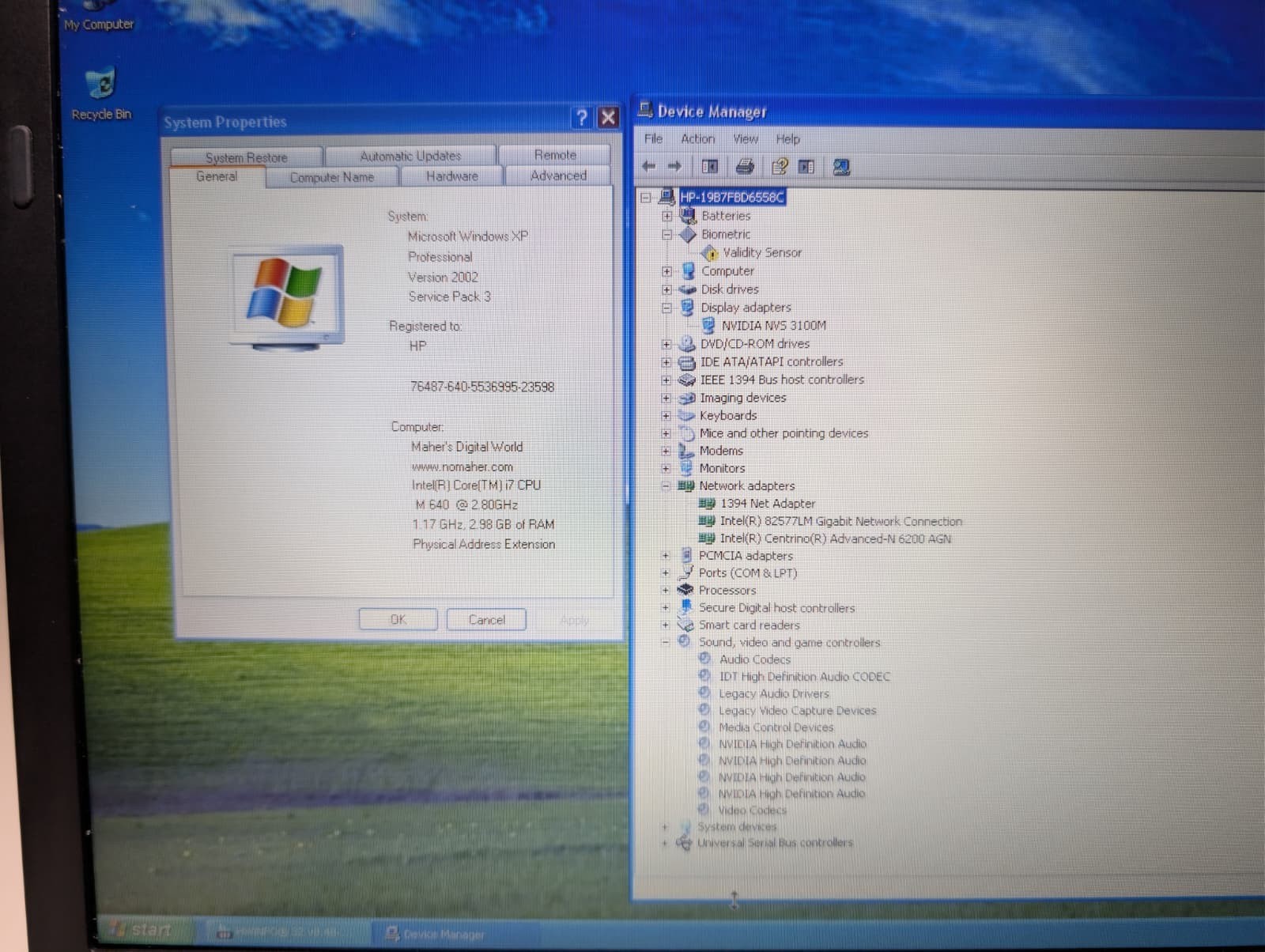Expand the IDE ATA/ATAPI controllers category
This screenshot has width=1265, height=952.
pos(666,362)
